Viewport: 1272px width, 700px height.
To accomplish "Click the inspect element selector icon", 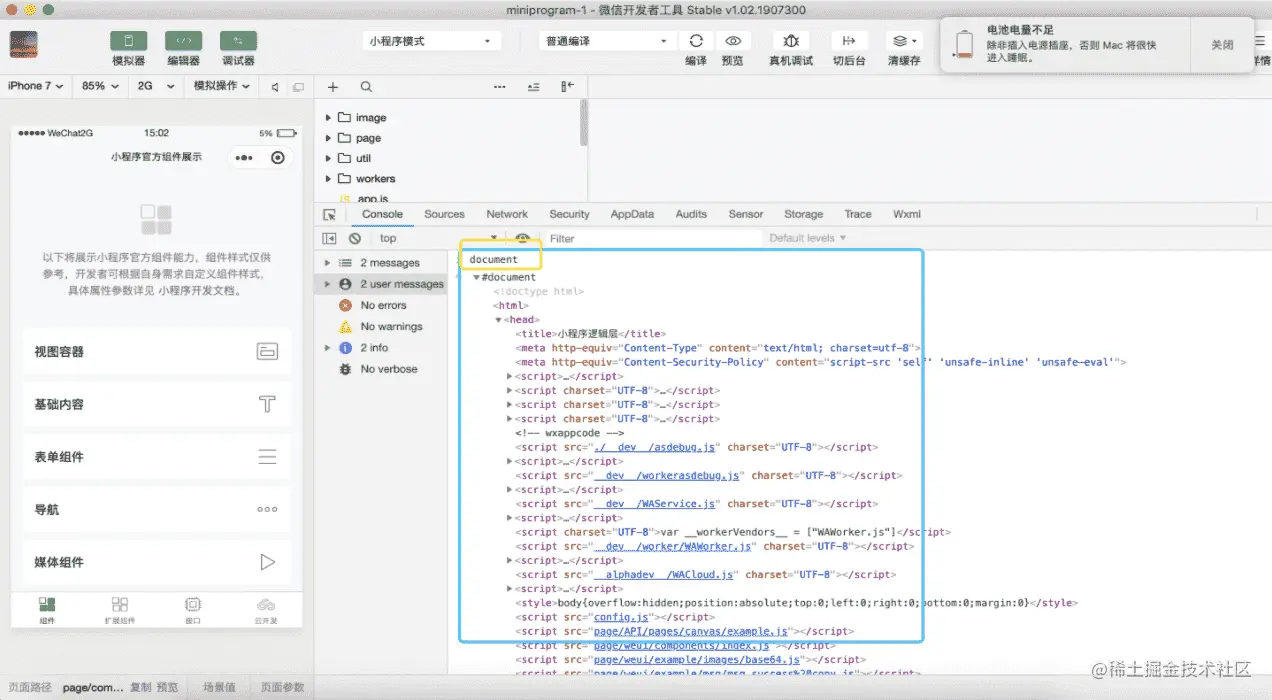I will [330, 214].
